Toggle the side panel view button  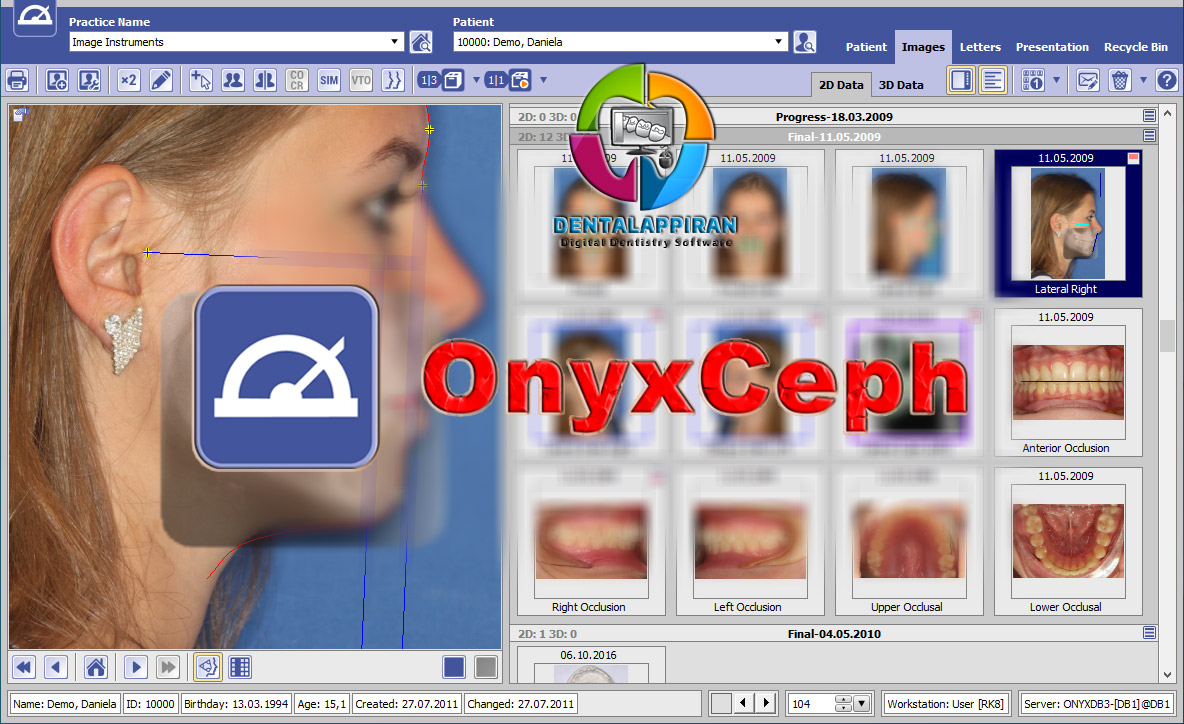click(x=960, y=80)
